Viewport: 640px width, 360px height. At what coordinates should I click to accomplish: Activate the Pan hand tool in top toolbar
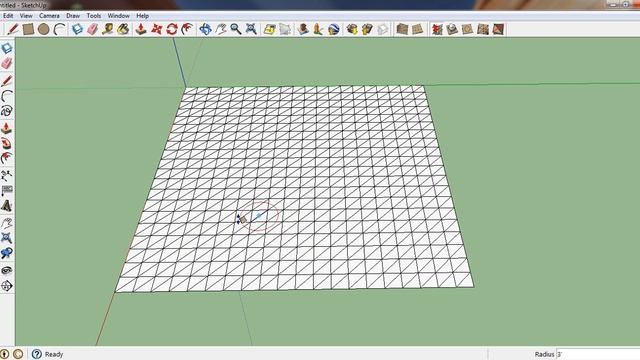[x=221, y=29]
